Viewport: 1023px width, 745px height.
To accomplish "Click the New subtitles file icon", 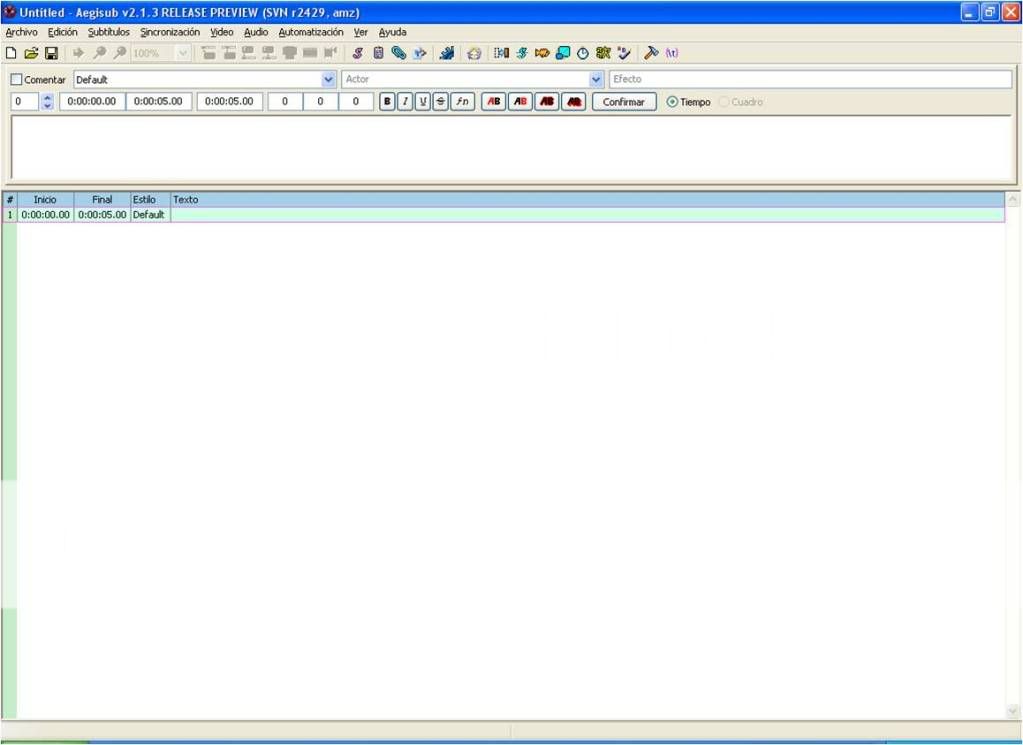I will 11,53.
